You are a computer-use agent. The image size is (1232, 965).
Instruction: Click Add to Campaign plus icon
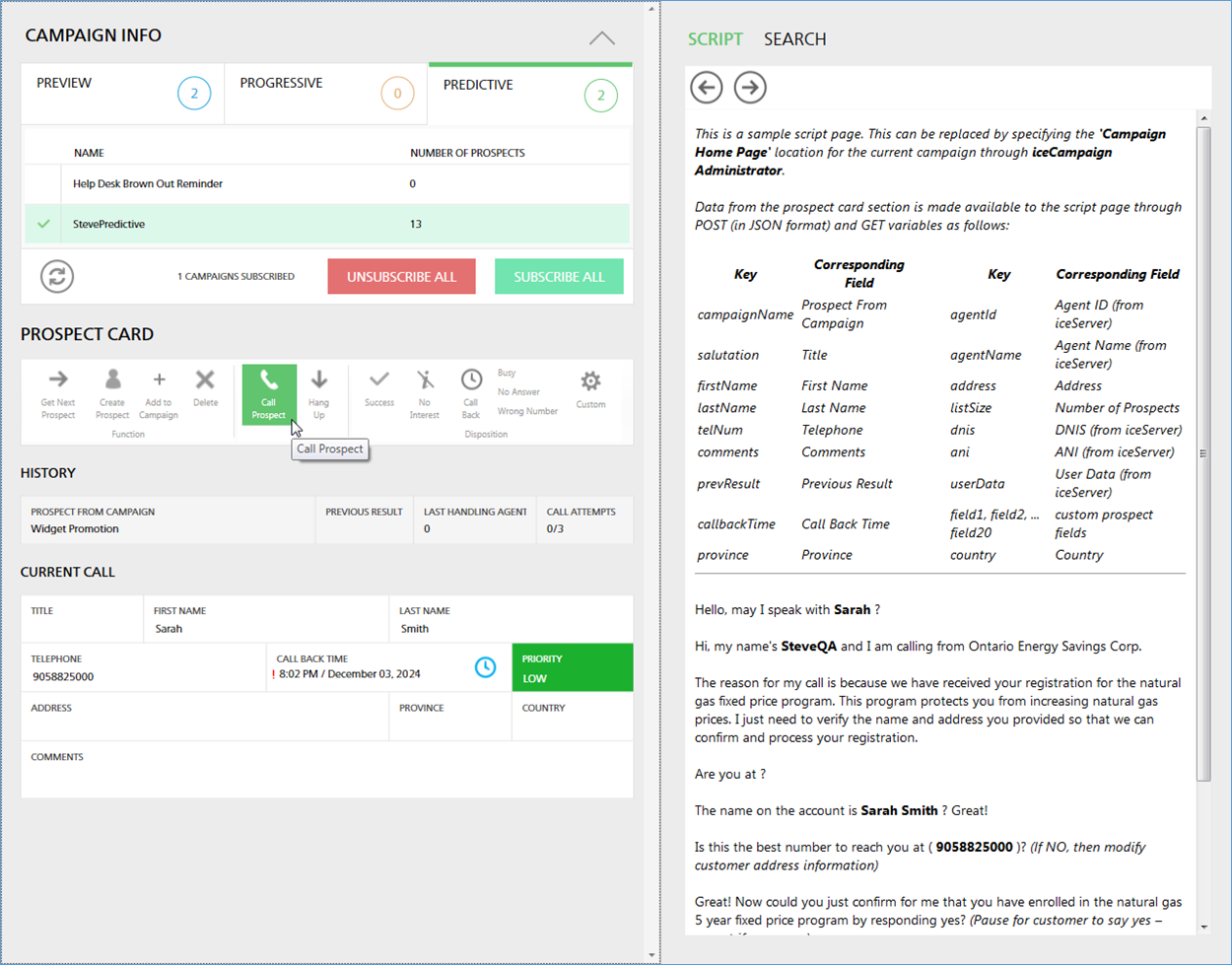click(159, 380)
